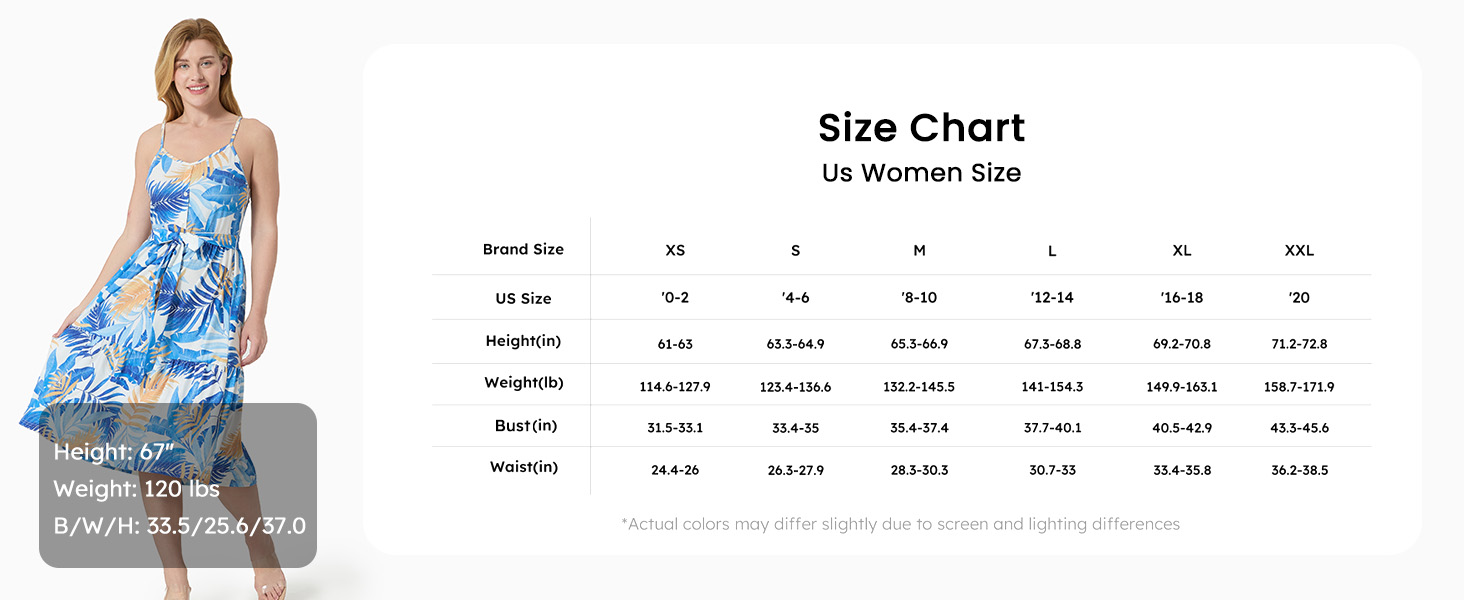
Task: Click the Waist(in) row label
Action: click(x=523, y=467)
